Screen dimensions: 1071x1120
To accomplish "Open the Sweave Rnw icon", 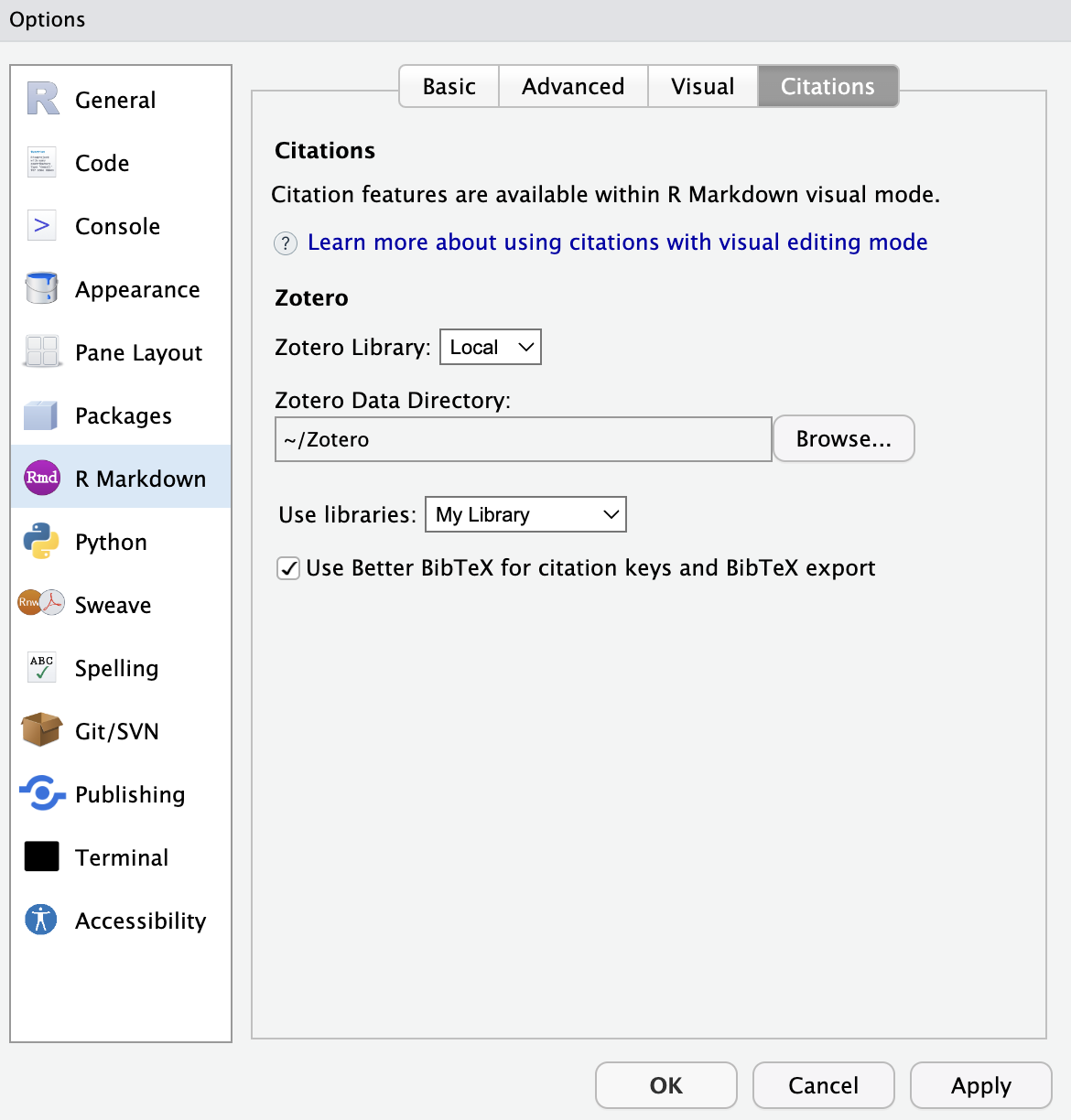I will tap(40, 604).
